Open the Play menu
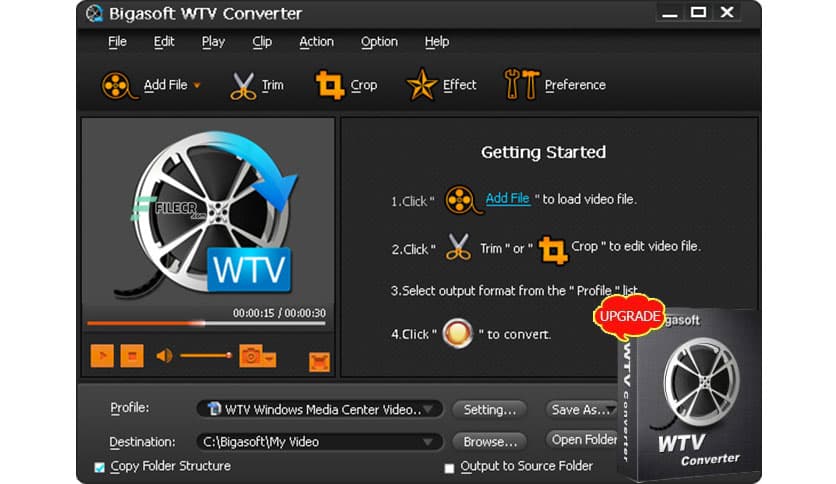Image resolution: width=836 pixels, height=484 pixels. click(213, 42)
